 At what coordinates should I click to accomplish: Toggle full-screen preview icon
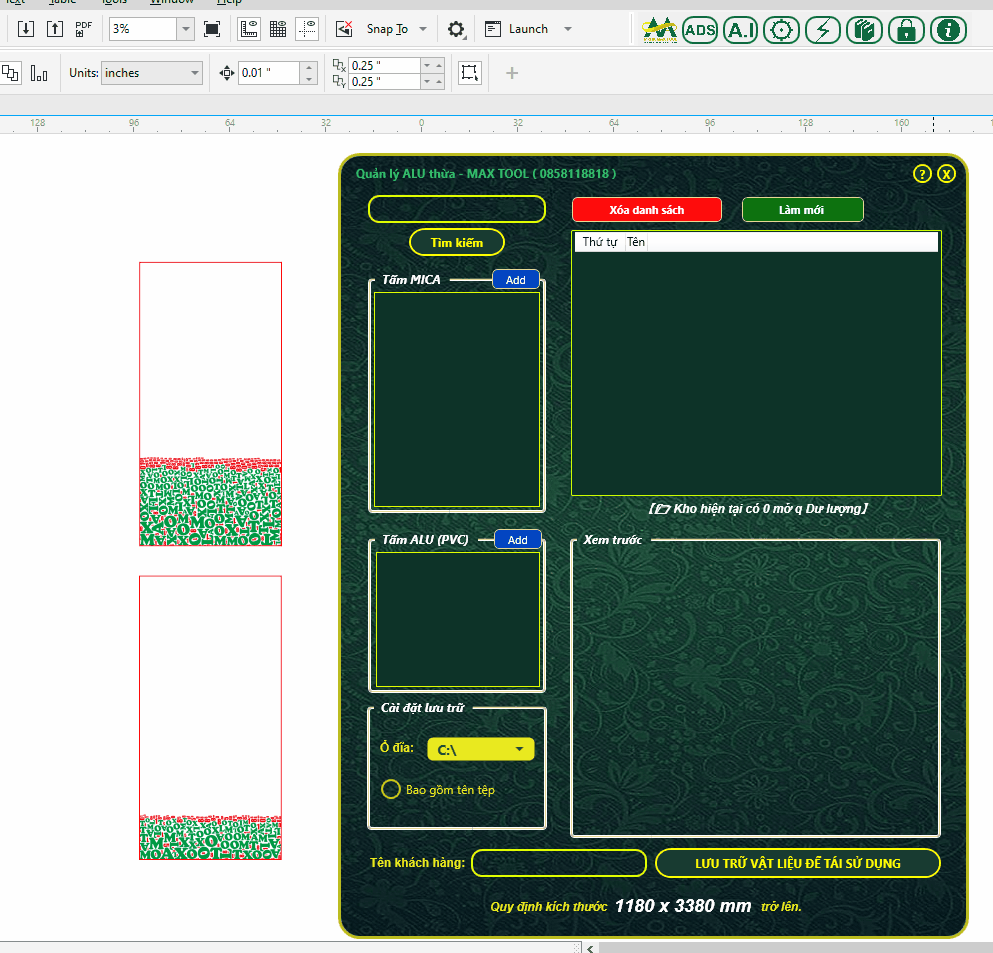(x=212, y=29)
